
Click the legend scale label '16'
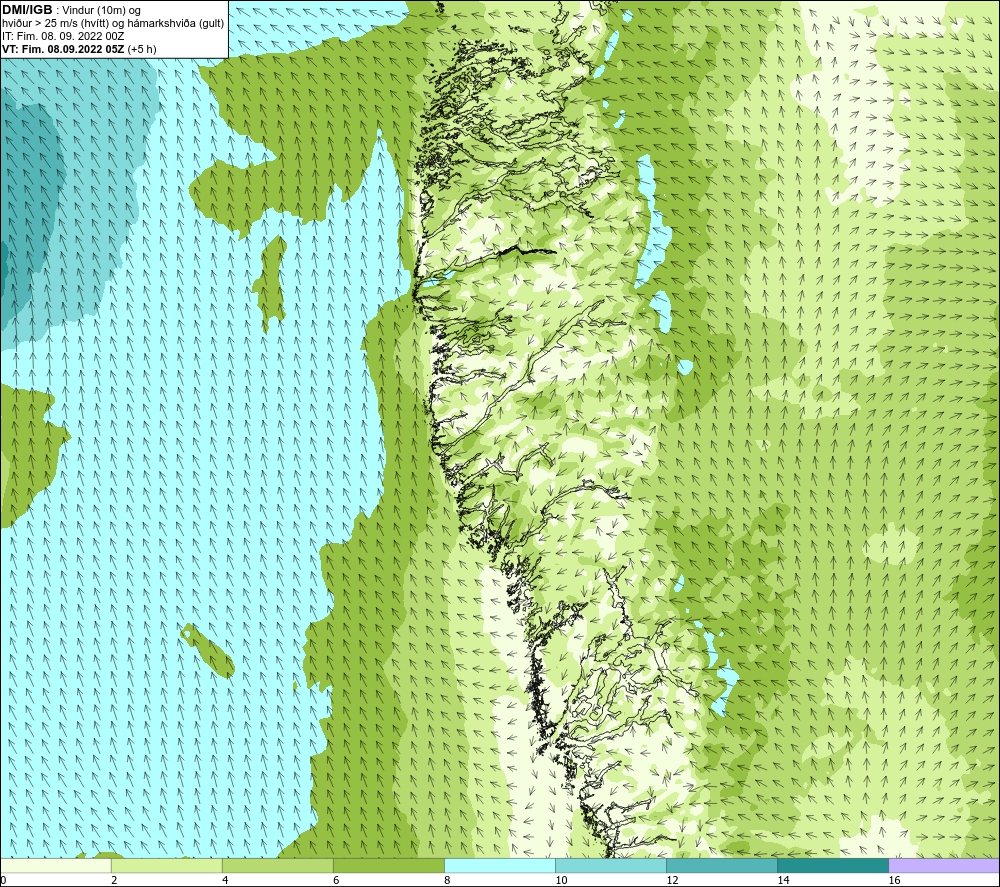[894, 880]
